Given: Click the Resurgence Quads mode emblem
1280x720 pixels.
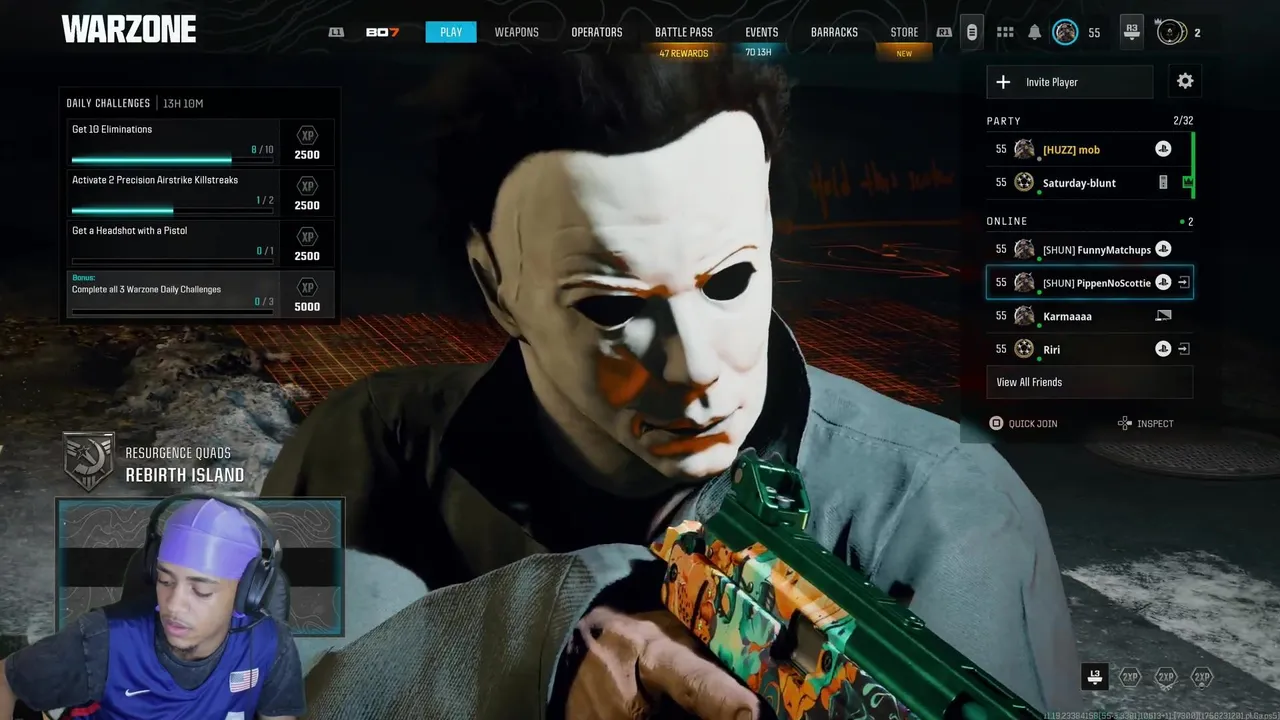Looking at the screenshot, I should click(89, 461).
